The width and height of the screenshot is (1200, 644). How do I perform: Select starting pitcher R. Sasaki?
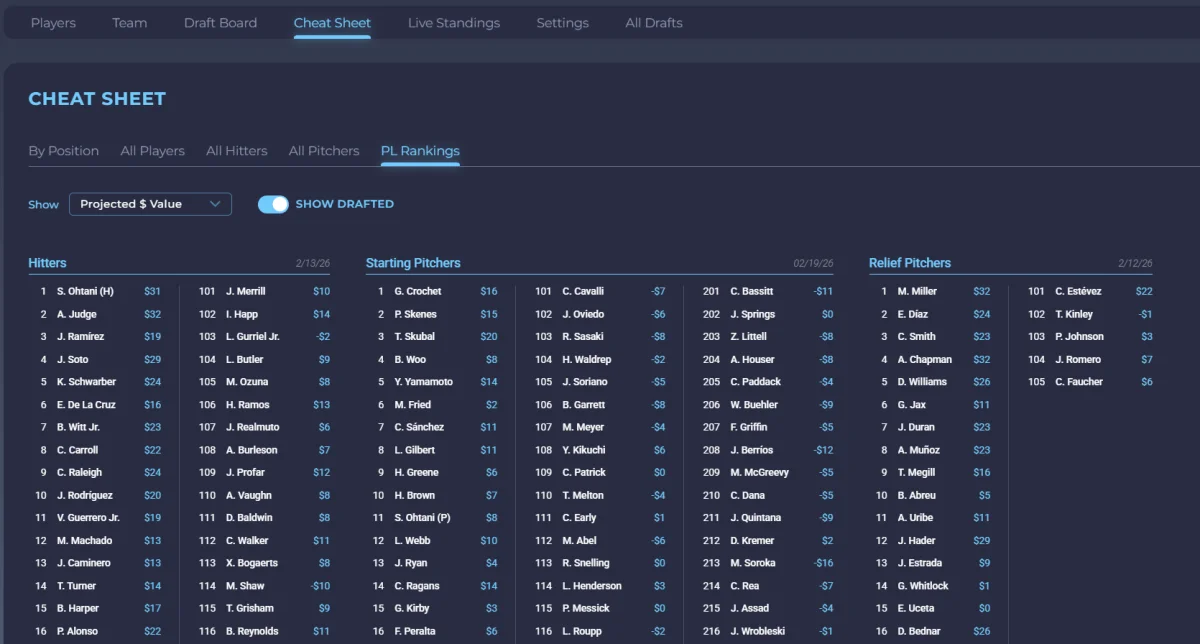click(x=583, y=337)
